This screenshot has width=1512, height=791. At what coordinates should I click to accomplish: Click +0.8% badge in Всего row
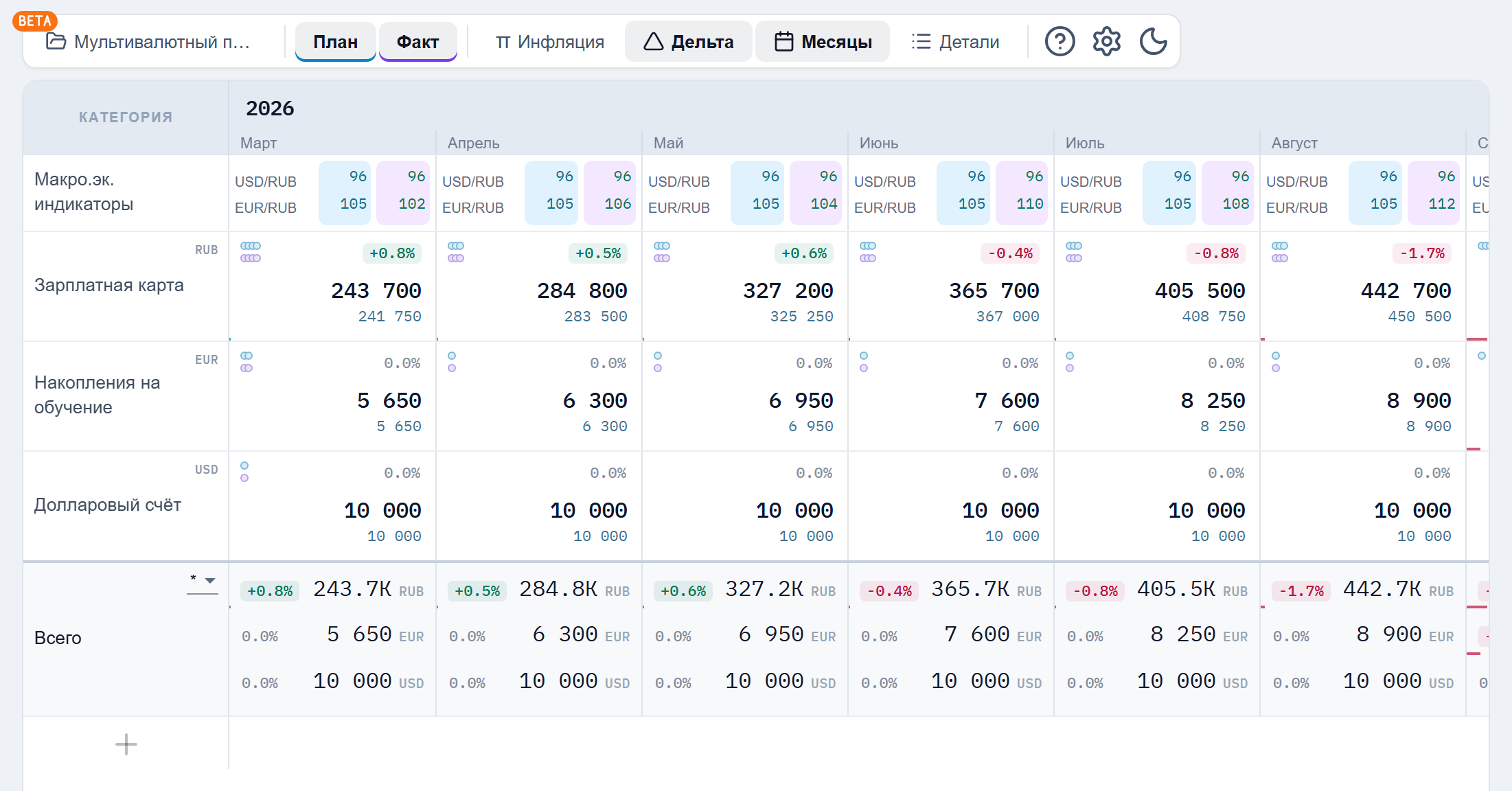pyautogui.click(x=270, y=591)
